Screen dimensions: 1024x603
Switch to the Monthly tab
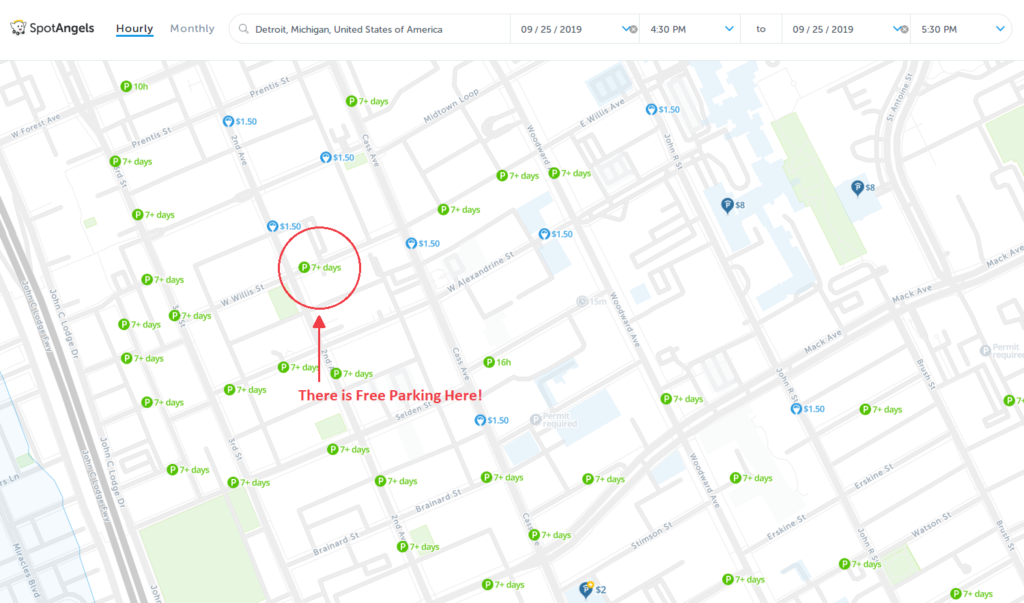tap(192, 28)
